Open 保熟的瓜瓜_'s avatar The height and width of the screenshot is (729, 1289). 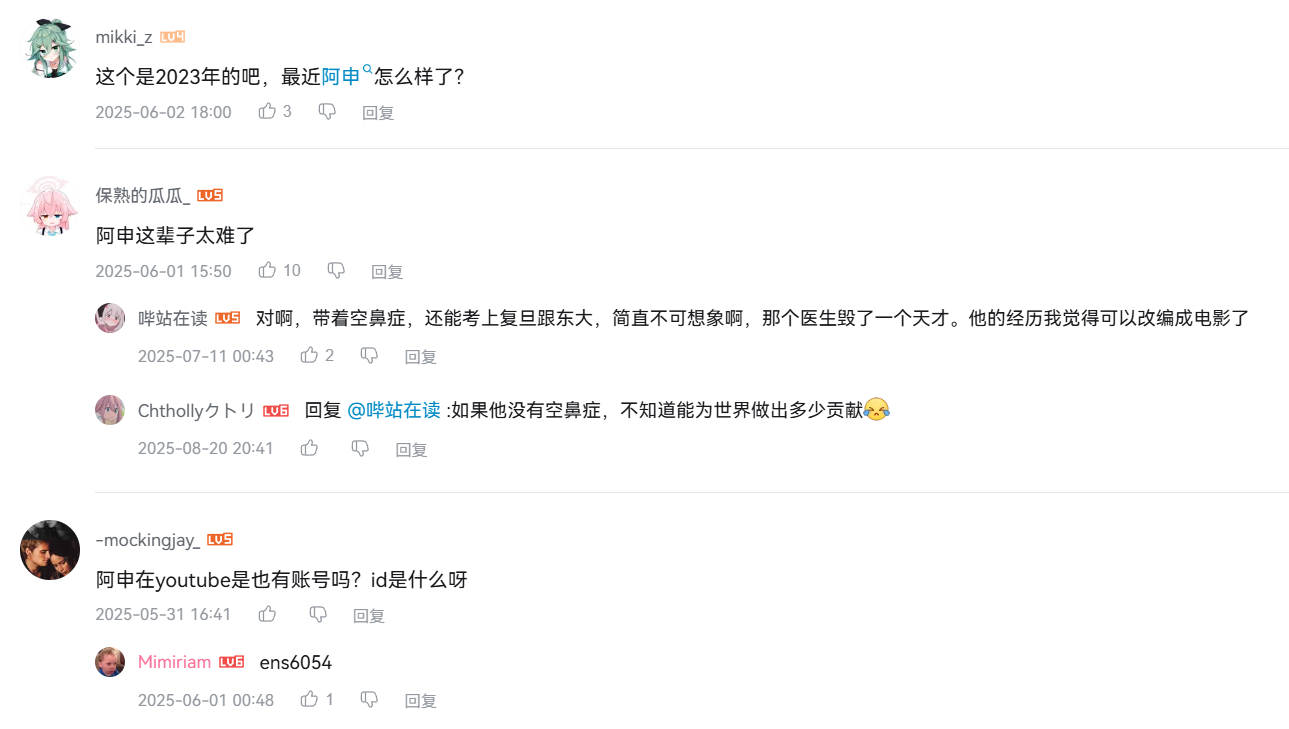50,206
